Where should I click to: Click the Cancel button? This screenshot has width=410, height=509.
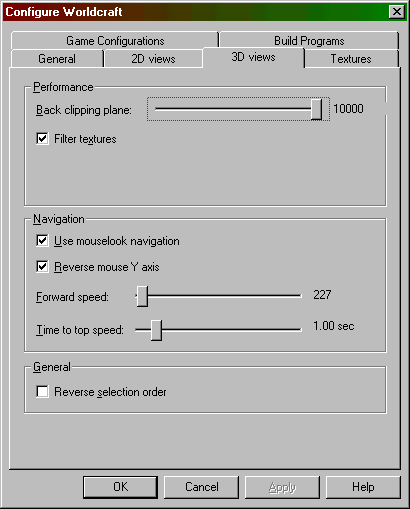[202, 487]
